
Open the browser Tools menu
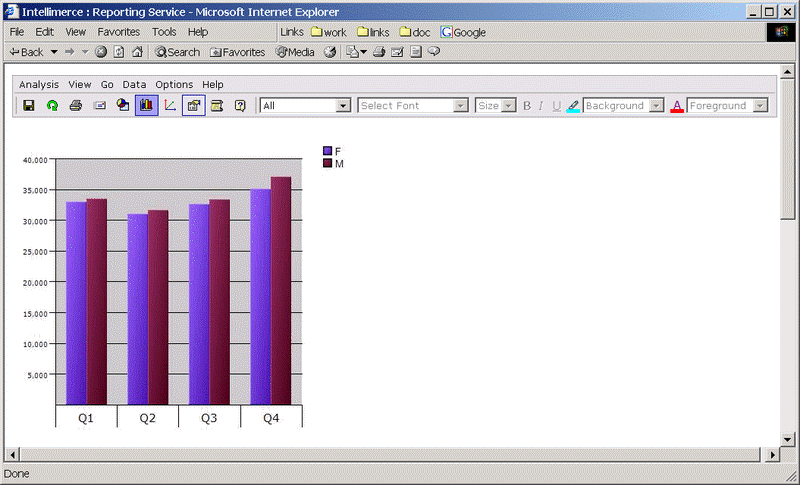click(x=164, y=32)
